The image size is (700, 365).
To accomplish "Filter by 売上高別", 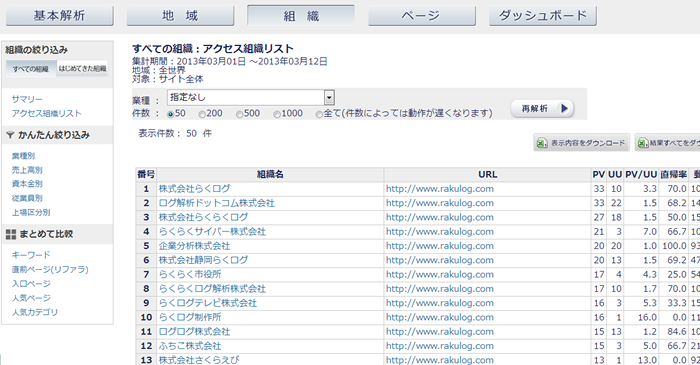I will (x=27, y=170).
